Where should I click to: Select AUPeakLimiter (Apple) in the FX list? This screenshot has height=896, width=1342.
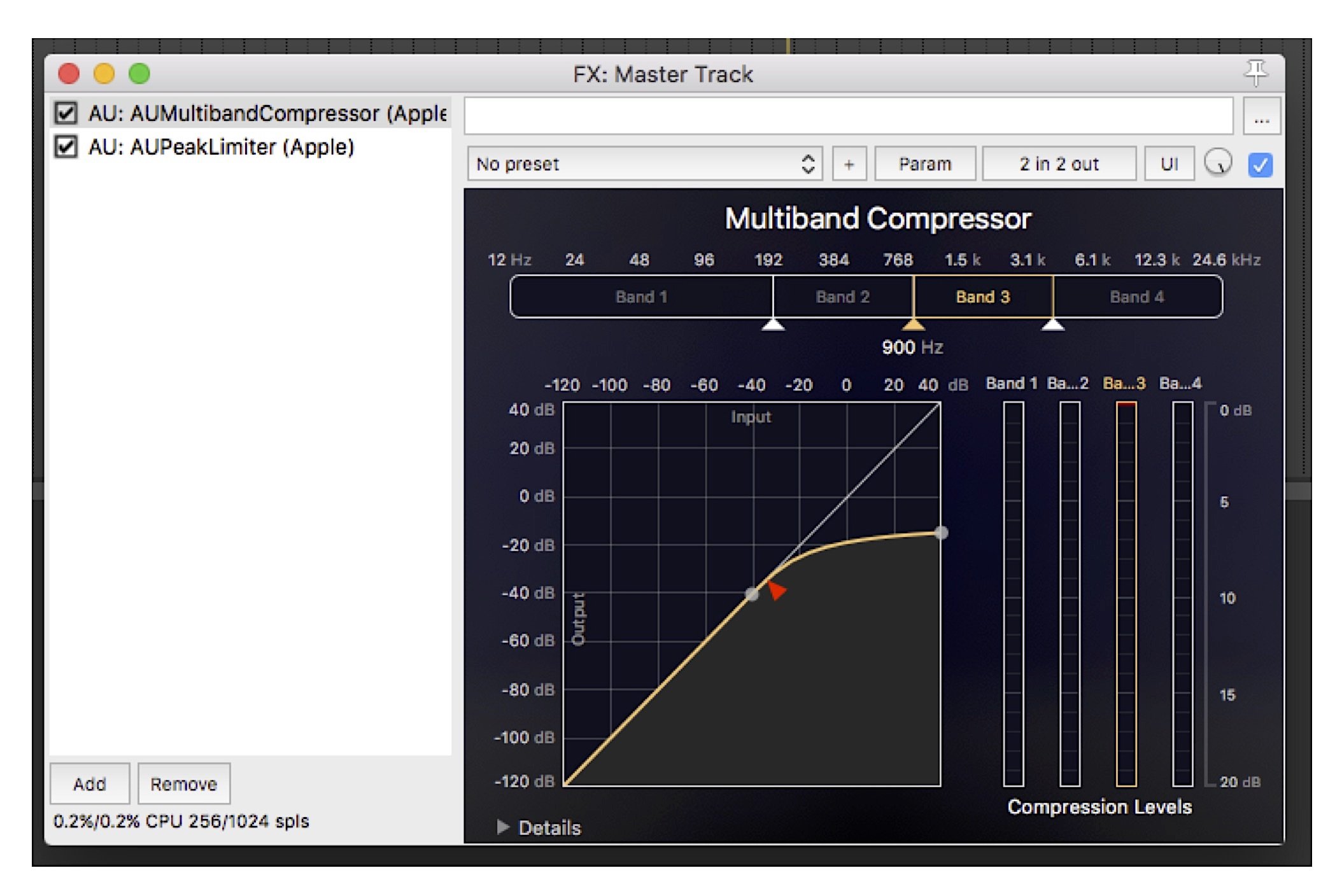click(x=251, y=146)
